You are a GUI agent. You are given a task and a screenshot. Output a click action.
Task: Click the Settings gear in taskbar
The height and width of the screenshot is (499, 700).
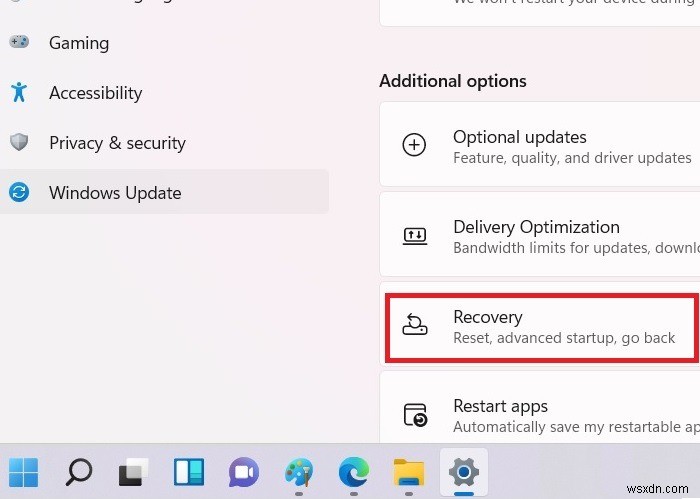(x=464, y=472)
